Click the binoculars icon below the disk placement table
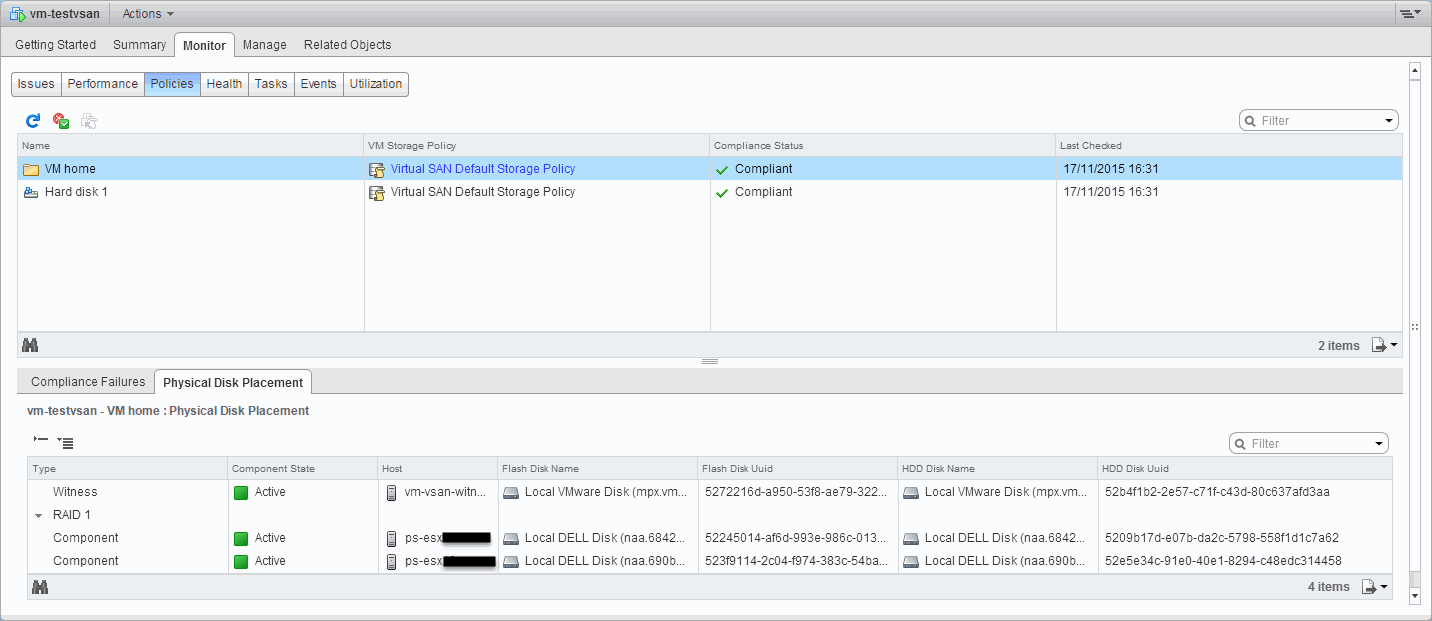Screen dimensions: 1432x621 (40, 587)
